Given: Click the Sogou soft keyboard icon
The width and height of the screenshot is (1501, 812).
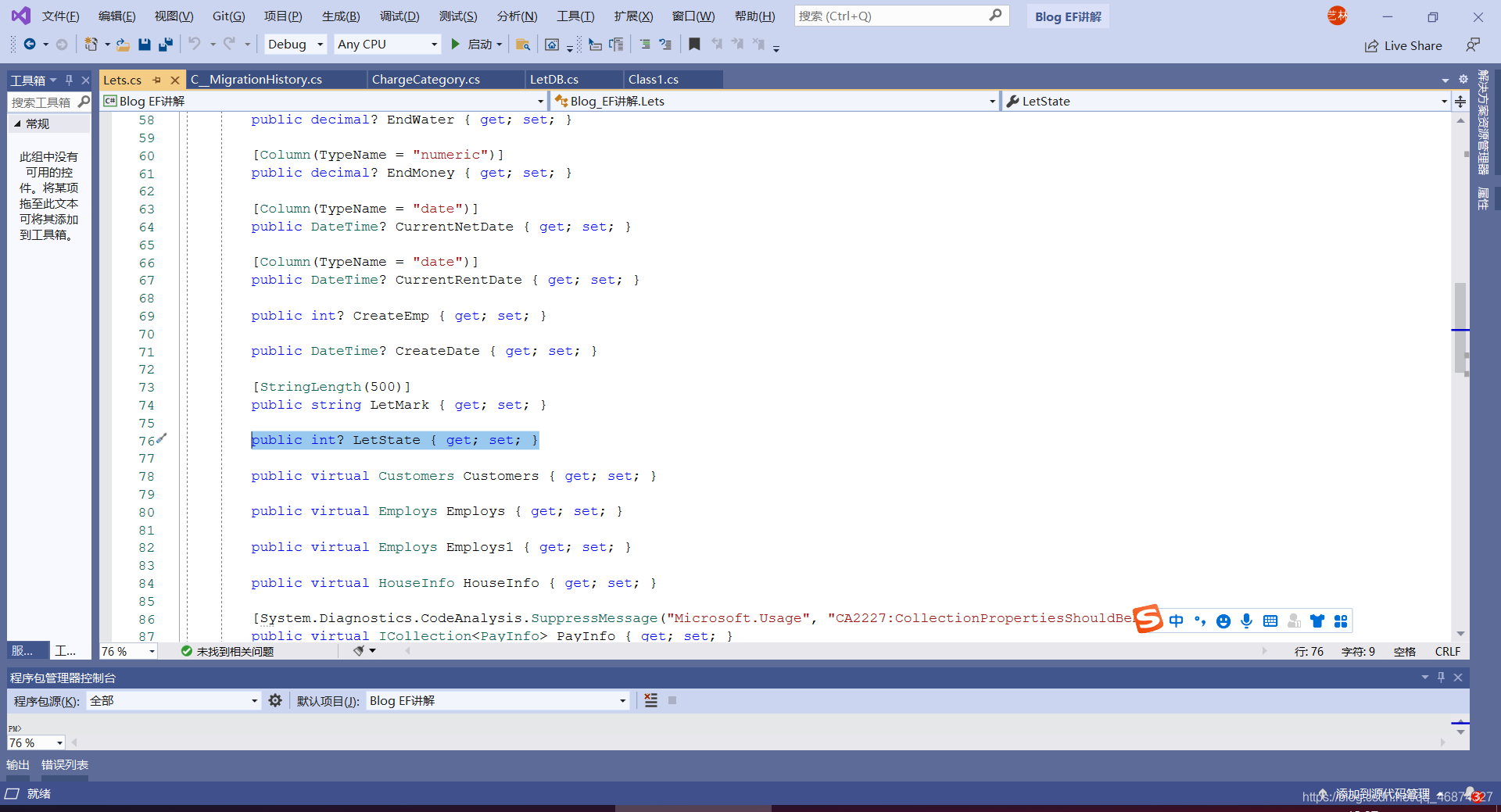Looking at the screenshot, I should pos(1270,621).
